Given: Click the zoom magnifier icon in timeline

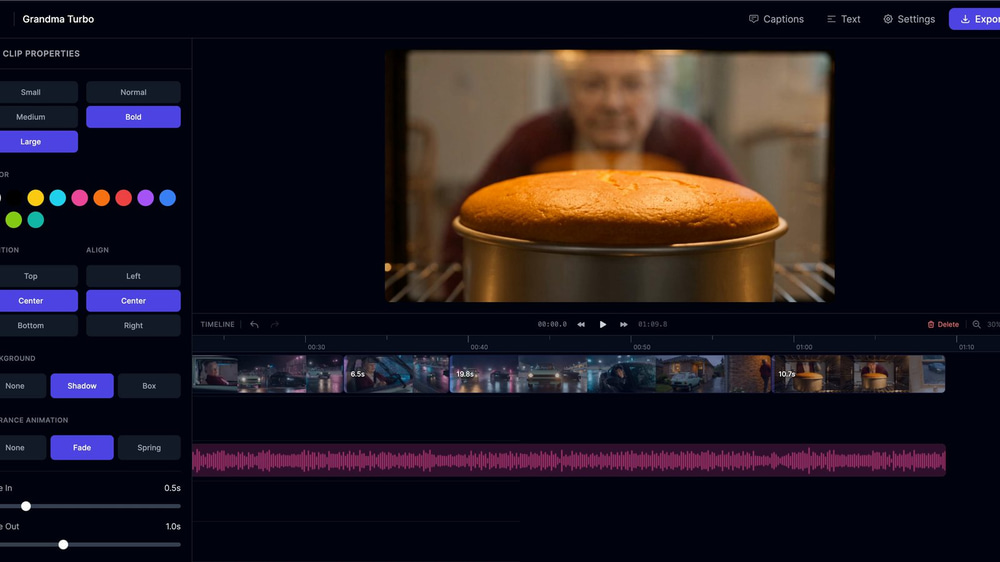Looking at the screenshot, I should pos(976,324).
